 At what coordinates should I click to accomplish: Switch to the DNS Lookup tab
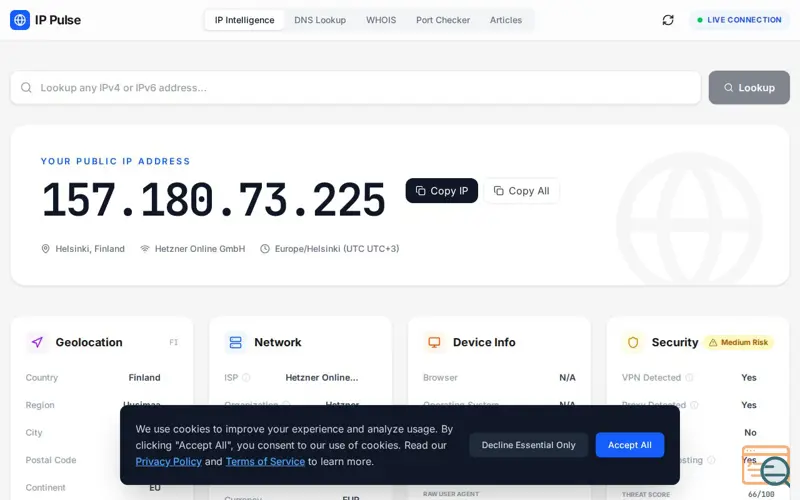click(x=320, y=20)
